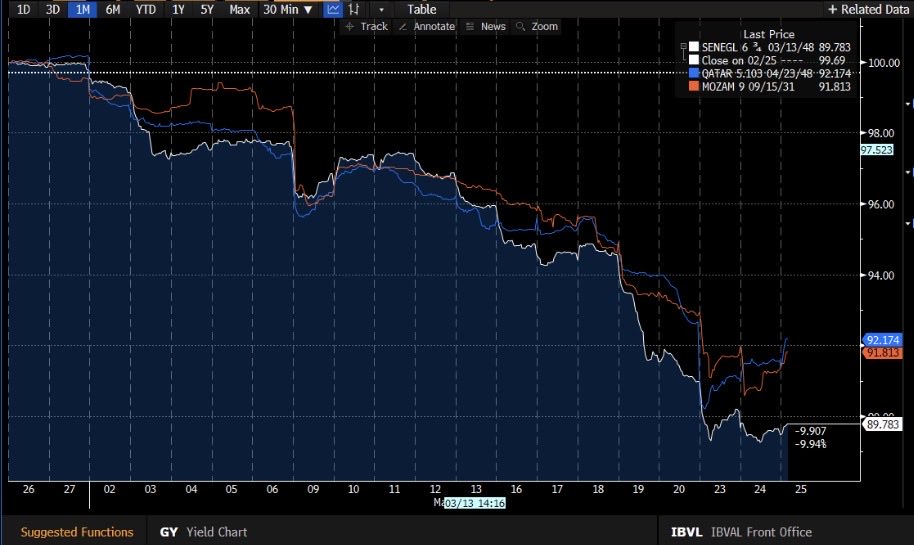Click the white Close on 02/25 swatch
914x545 pixels.
pyautogui.click(x=694, y=60)
